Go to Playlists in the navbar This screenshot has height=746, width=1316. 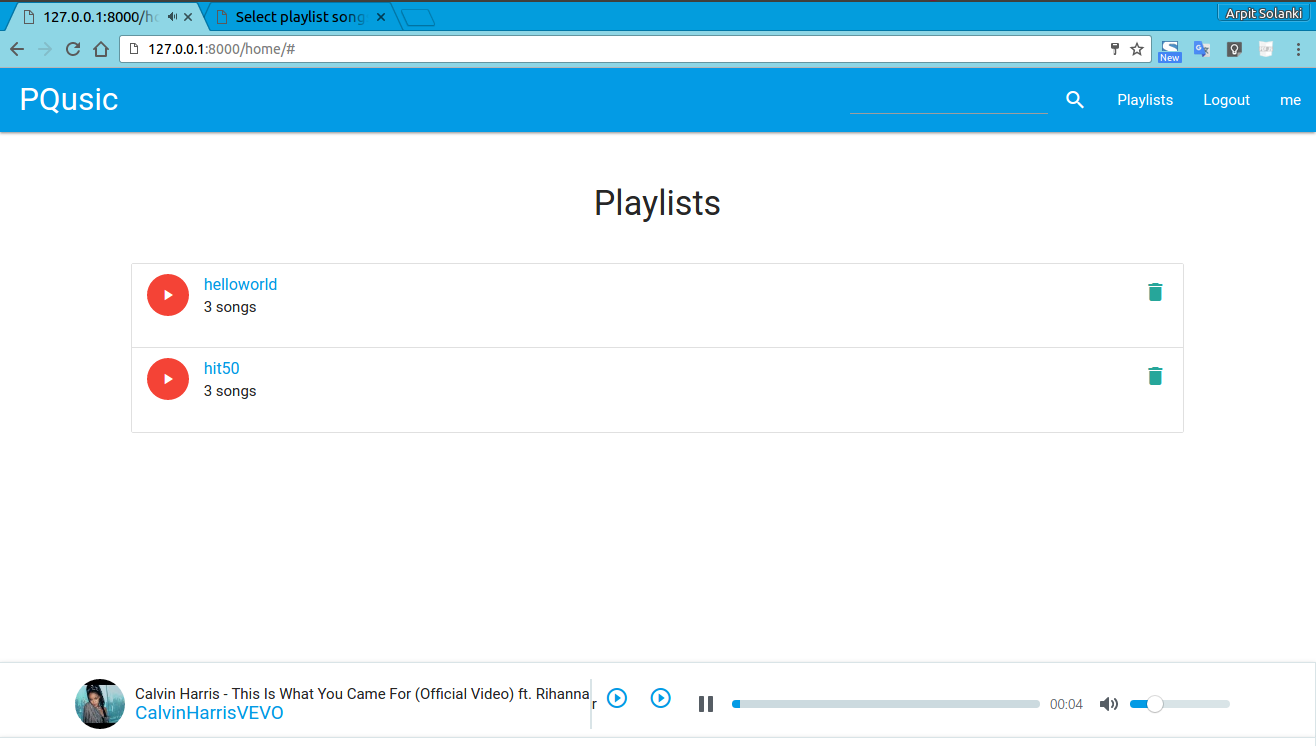pos(1145,100)
